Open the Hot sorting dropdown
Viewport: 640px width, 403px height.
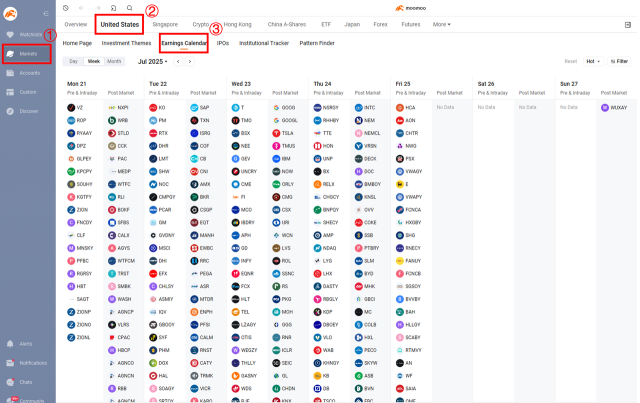(593, 62)
